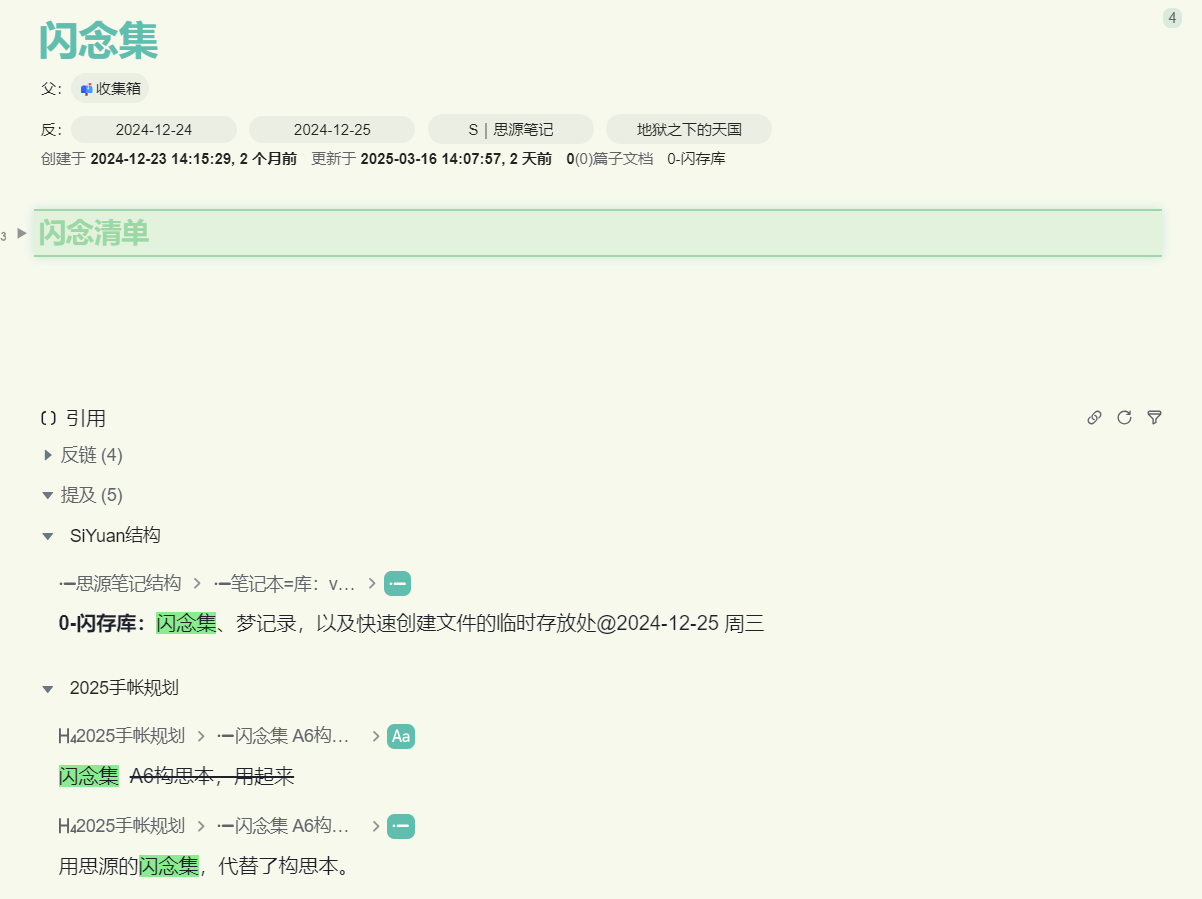
Task: Click the green Aa block icon in the breadcrumb
Action: [x=399, y=736]
